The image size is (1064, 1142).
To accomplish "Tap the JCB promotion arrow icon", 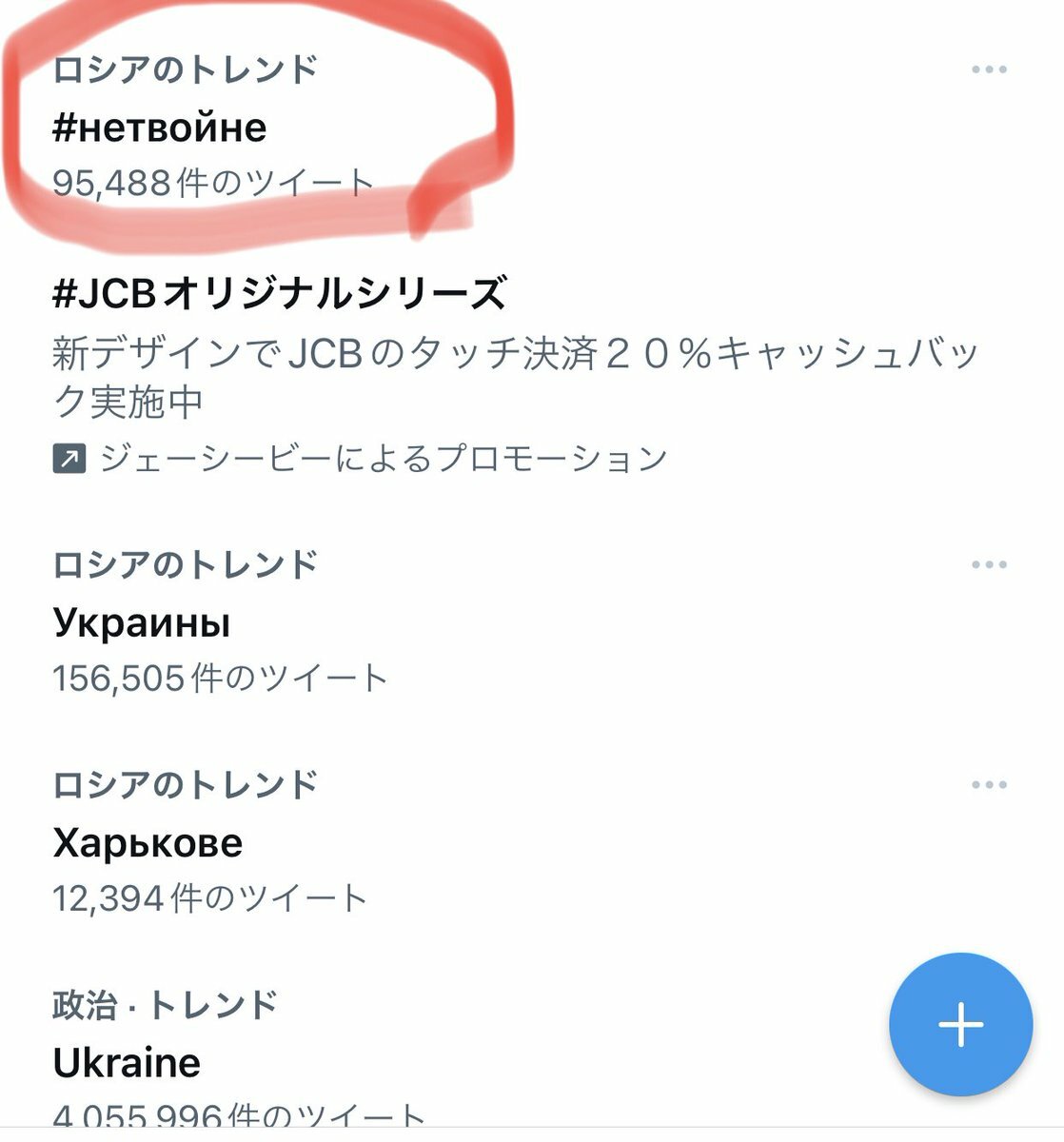I will click(69, 460).
